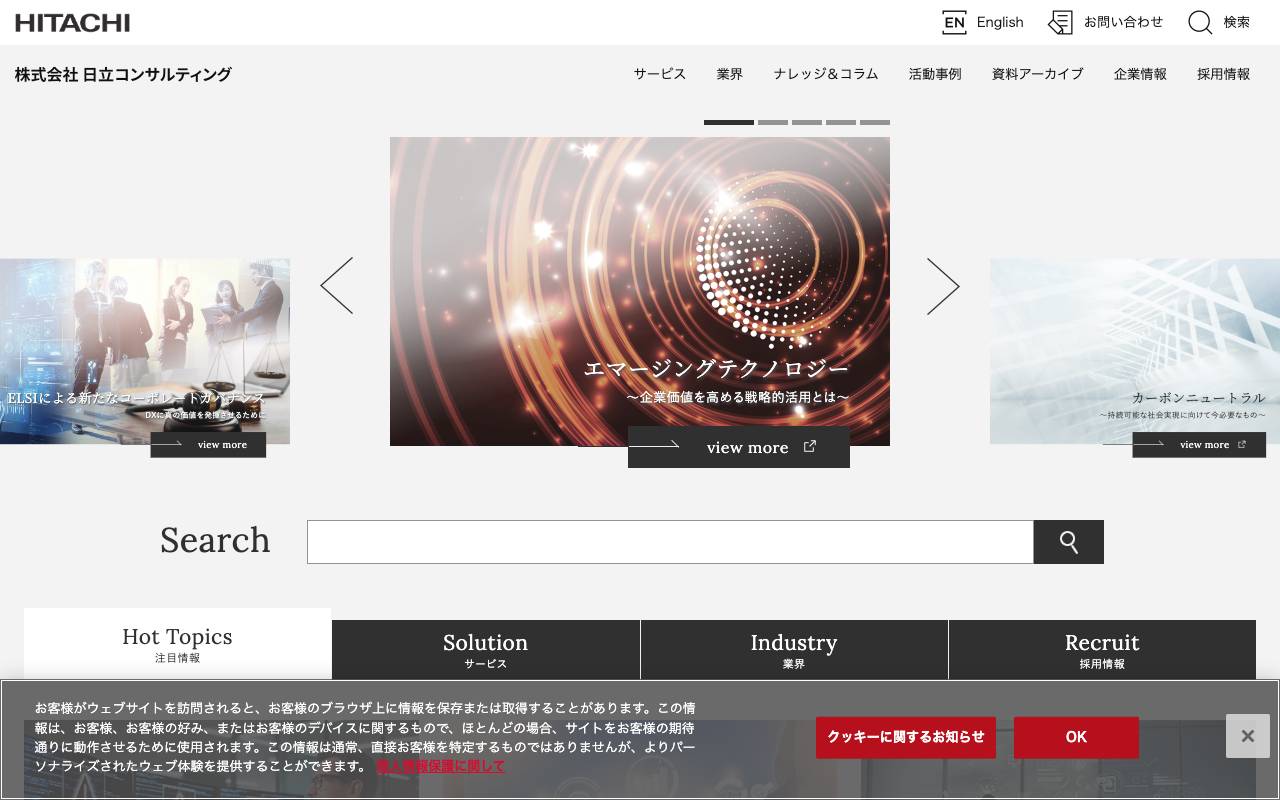This screenshot has height=800, width=1280.
Task: Open the 採用情報 menu
Action: (x=1224, y=74)
